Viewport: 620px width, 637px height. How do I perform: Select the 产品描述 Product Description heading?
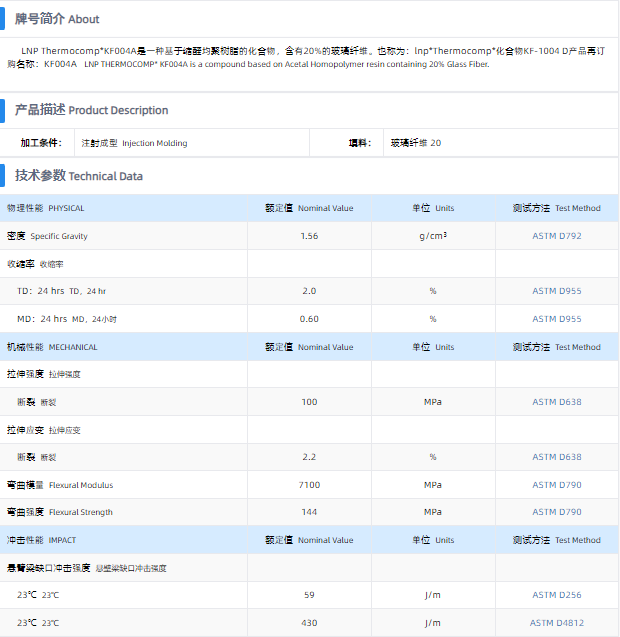coord(91,110)
